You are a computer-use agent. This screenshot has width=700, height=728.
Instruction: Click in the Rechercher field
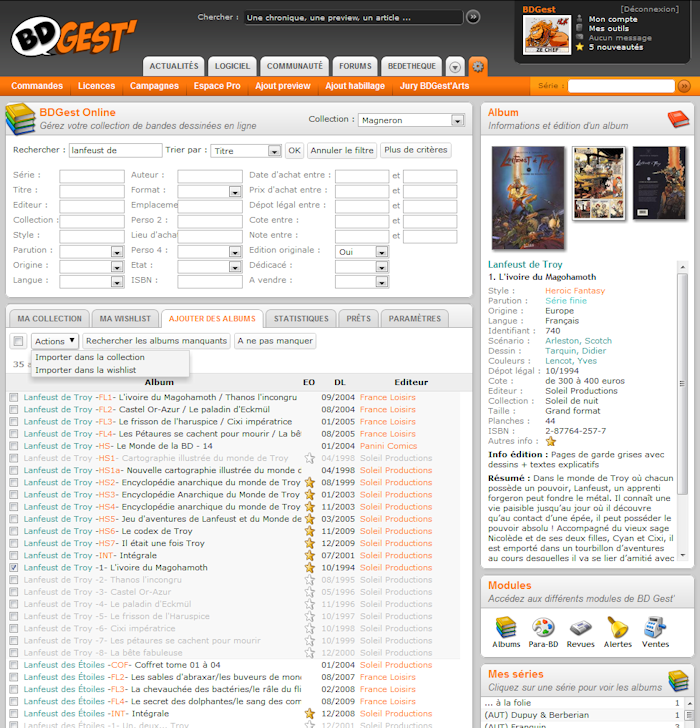116,150
